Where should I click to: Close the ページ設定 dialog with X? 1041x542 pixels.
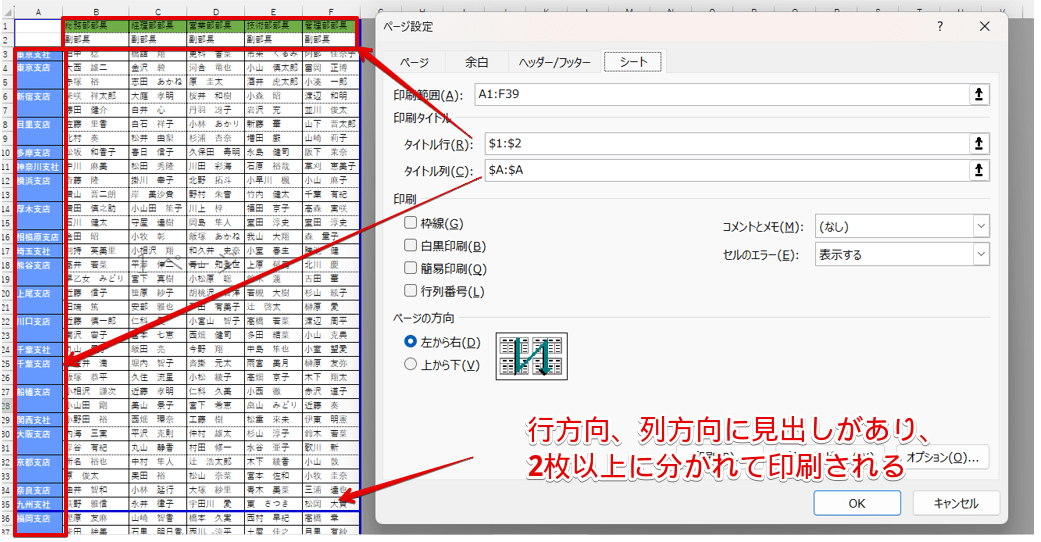(x=985, y=26)
